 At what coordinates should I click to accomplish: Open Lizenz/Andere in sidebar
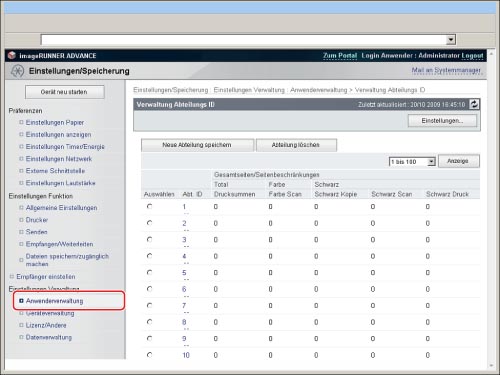tap(46, 325)
